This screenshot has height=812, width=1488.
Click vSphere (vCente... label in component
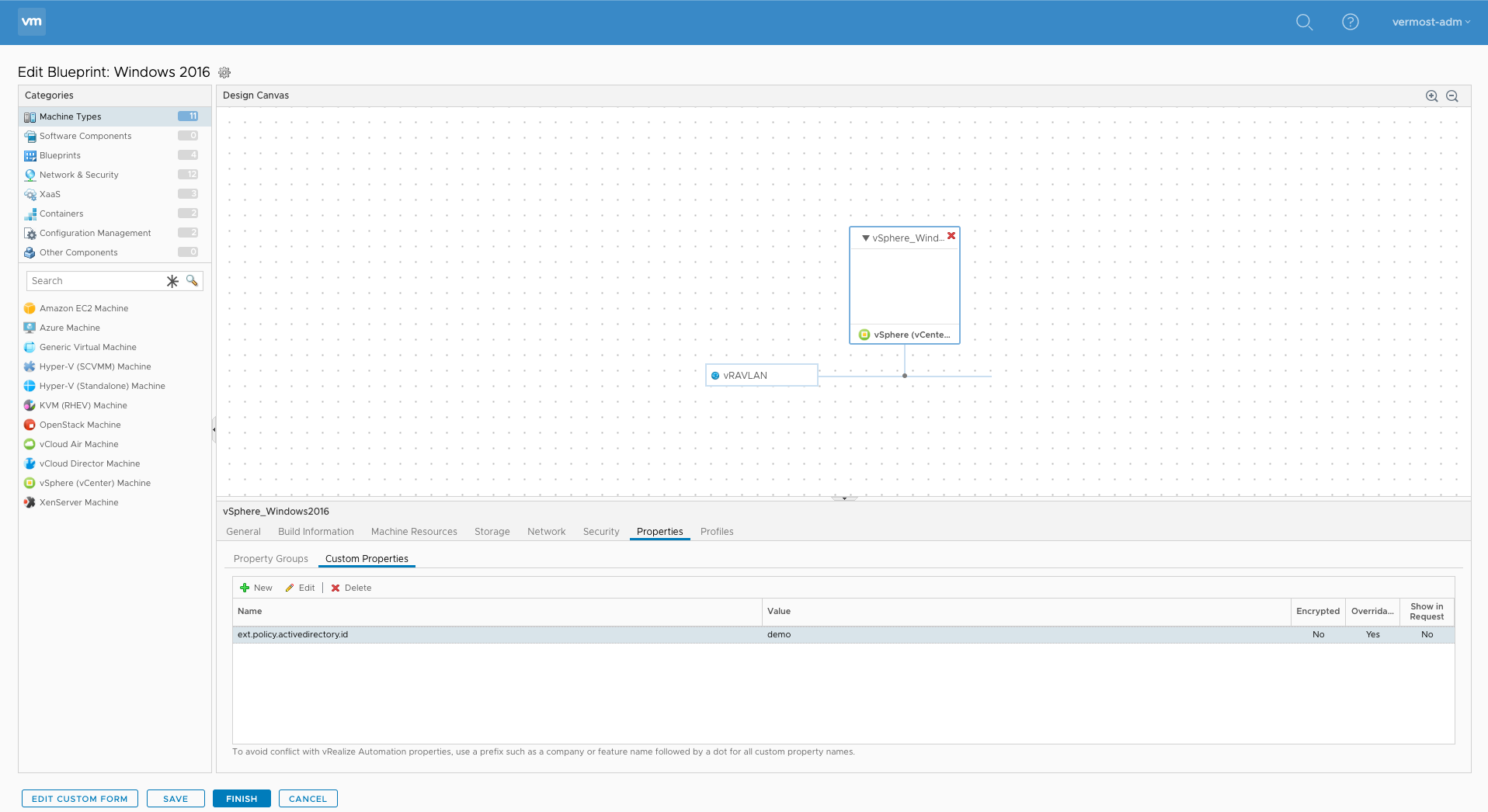(x=912, y=335)
